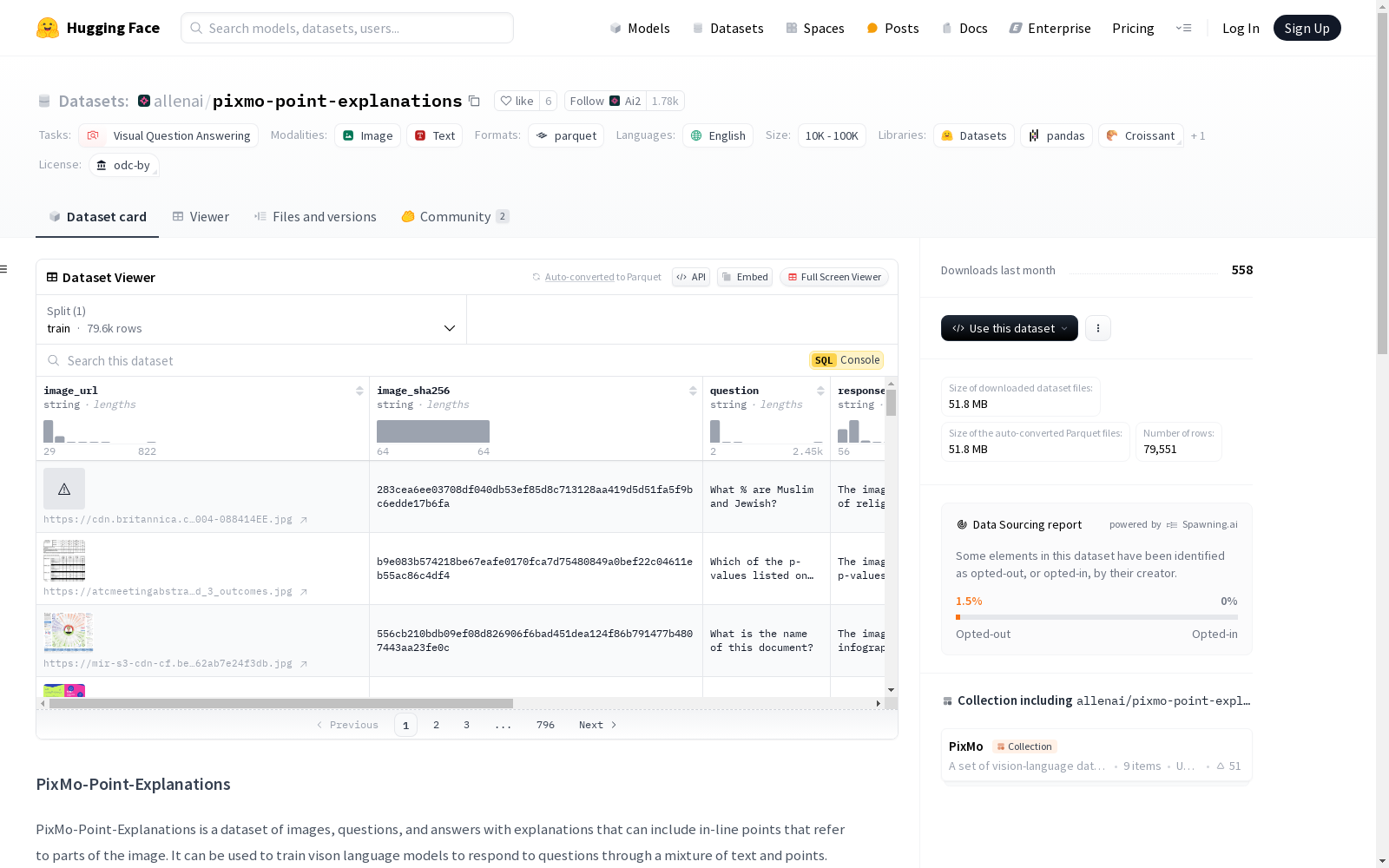This screenshot has height=868, width=1389.
Task: Open the odc-by license tag
Action: [x=124, y=165]
